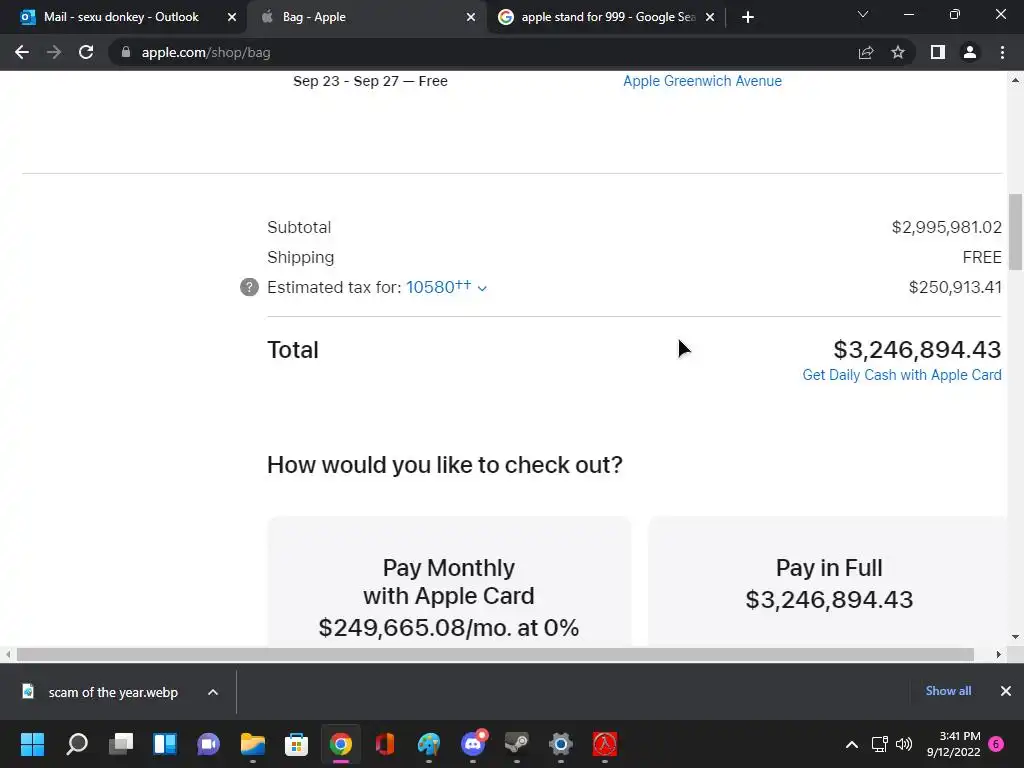
Task: Open Microsoft Office from taskbar
Action: pos(385,744)
